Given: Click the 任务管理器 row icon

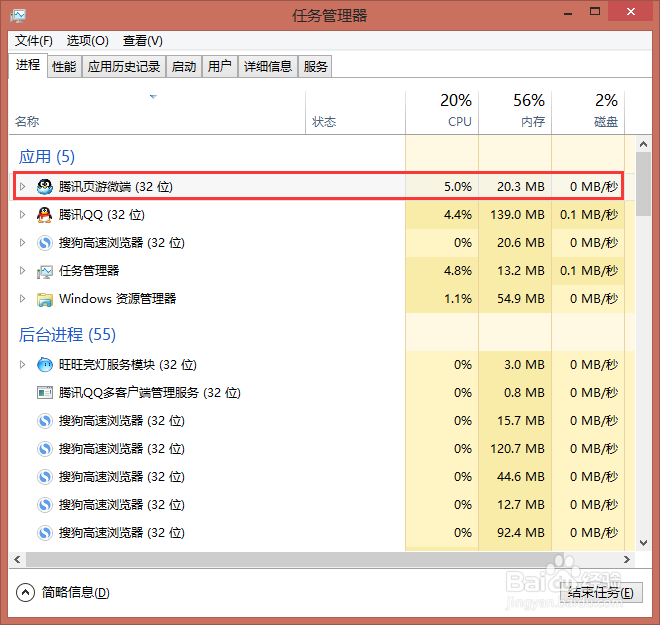Looking at the screenshot, I should (45, 271).
